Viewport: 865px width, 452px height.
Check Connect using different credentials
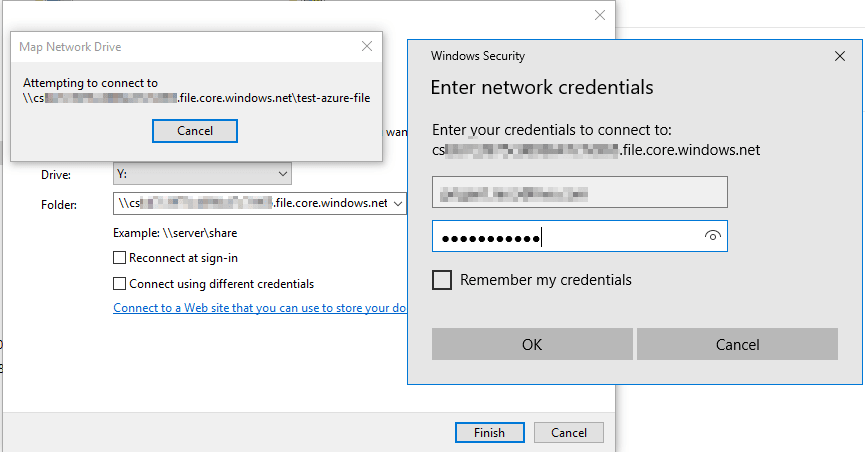tap(119, 284)
